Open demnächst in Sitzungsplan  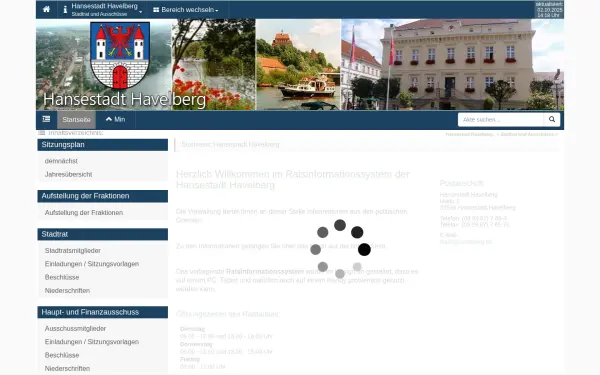click(x=61, y=161)
